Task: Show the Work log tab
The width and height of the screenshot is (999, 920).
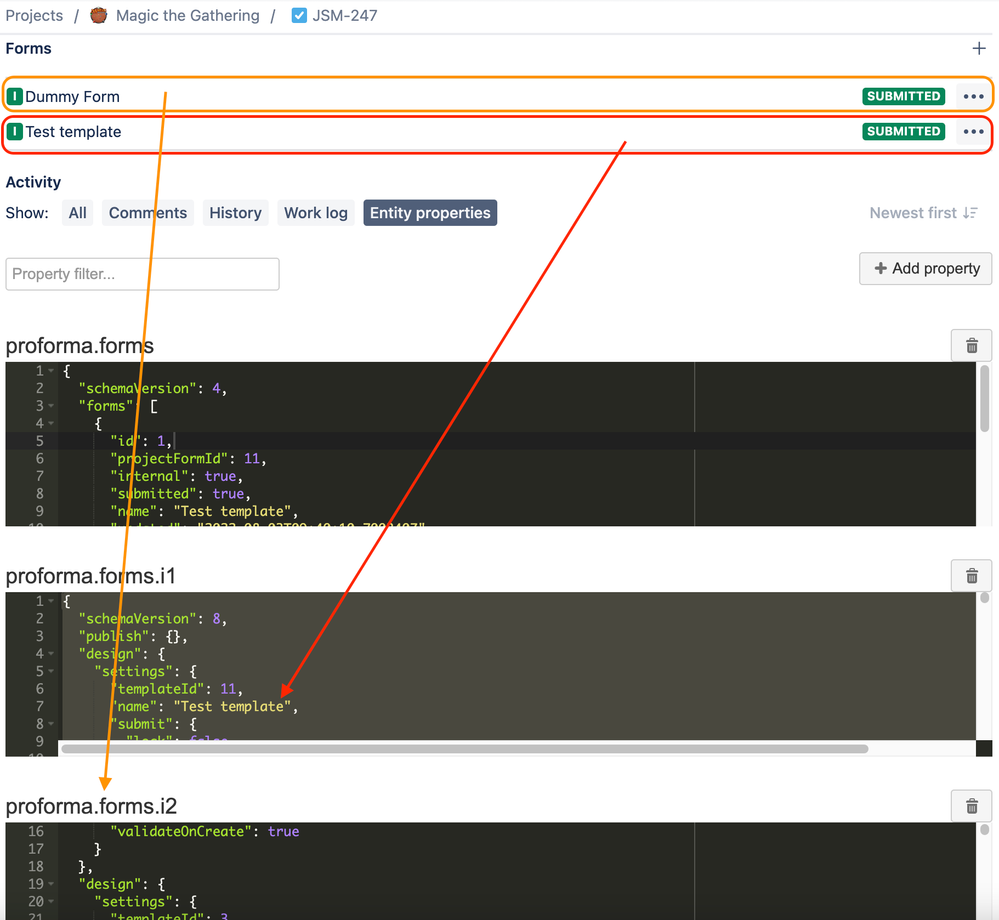Action: [x=315, y=213]
